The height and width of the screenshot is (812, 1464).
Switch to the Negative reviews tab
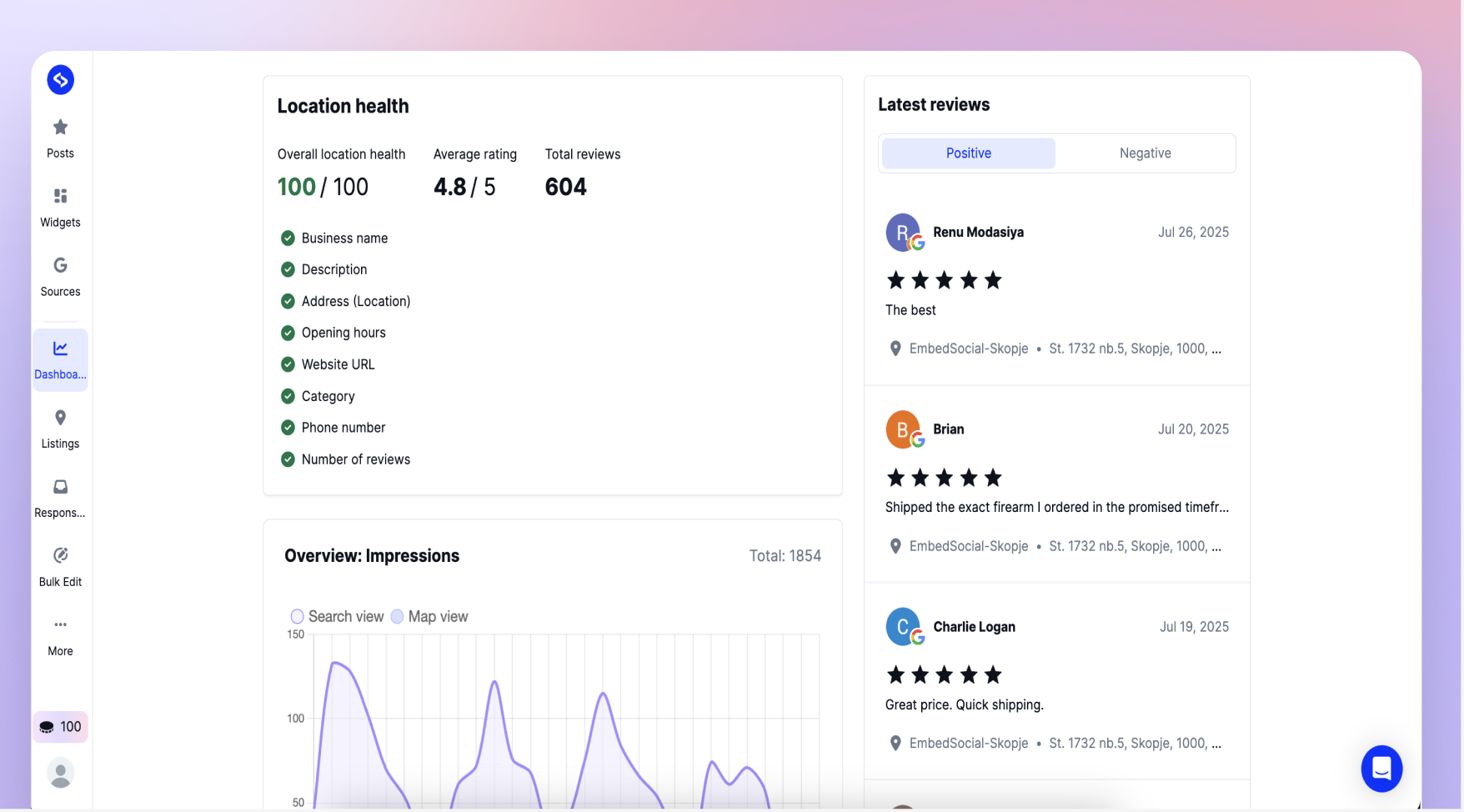pos(1145,153)
